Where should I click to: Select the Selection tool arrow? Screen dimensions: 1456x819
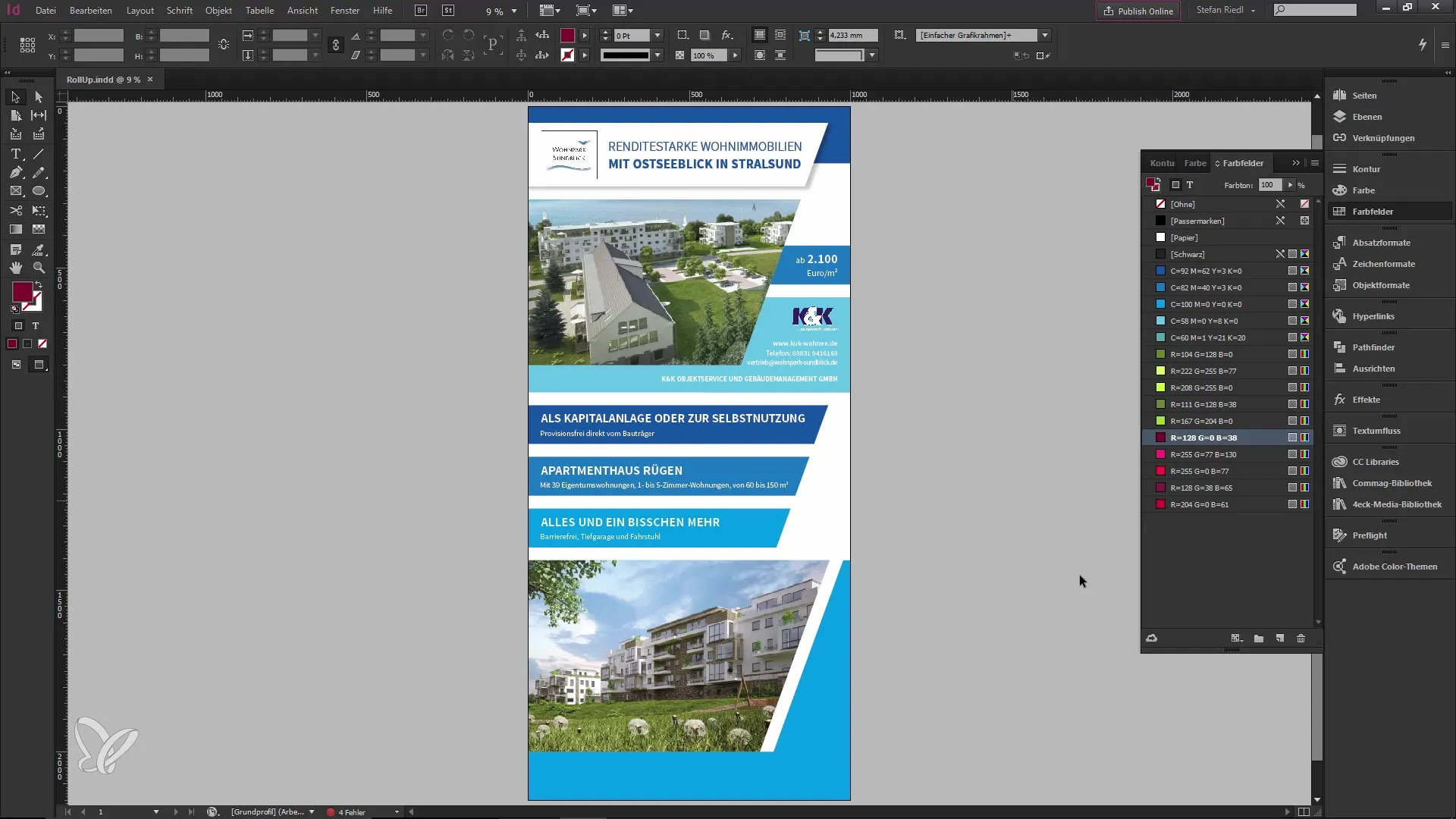pos(15,97)
